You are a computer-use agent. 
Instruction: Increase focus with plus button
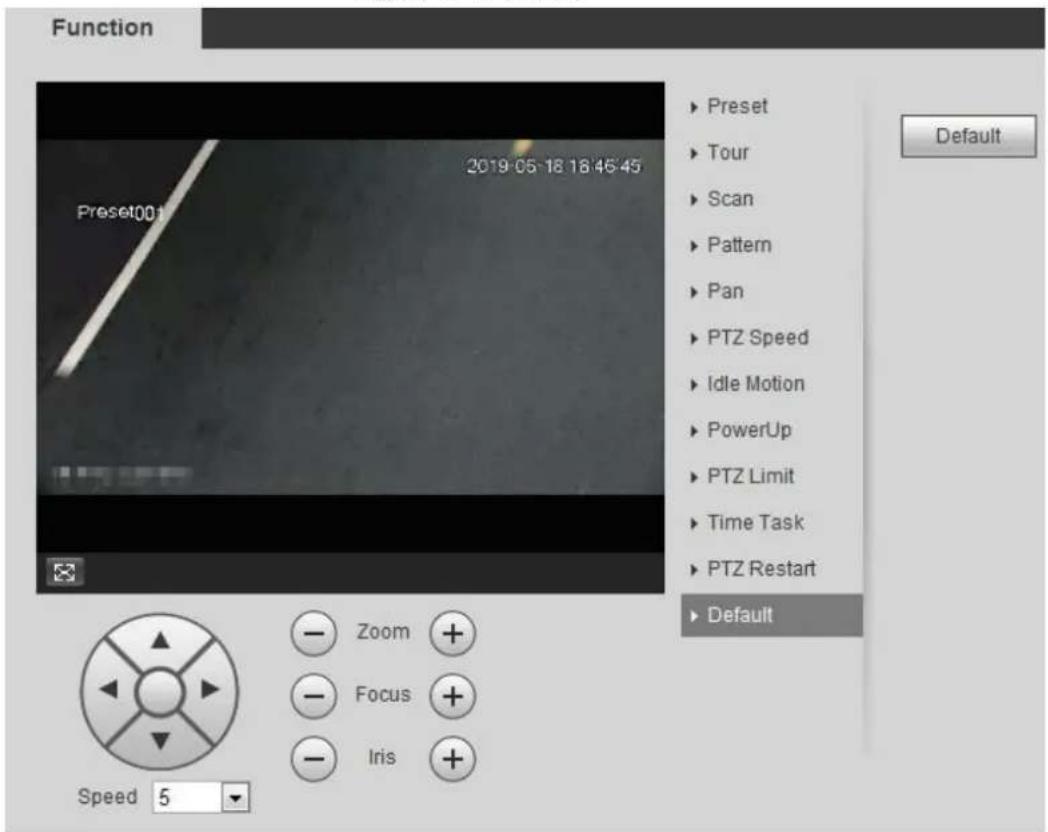pos(452,696)
